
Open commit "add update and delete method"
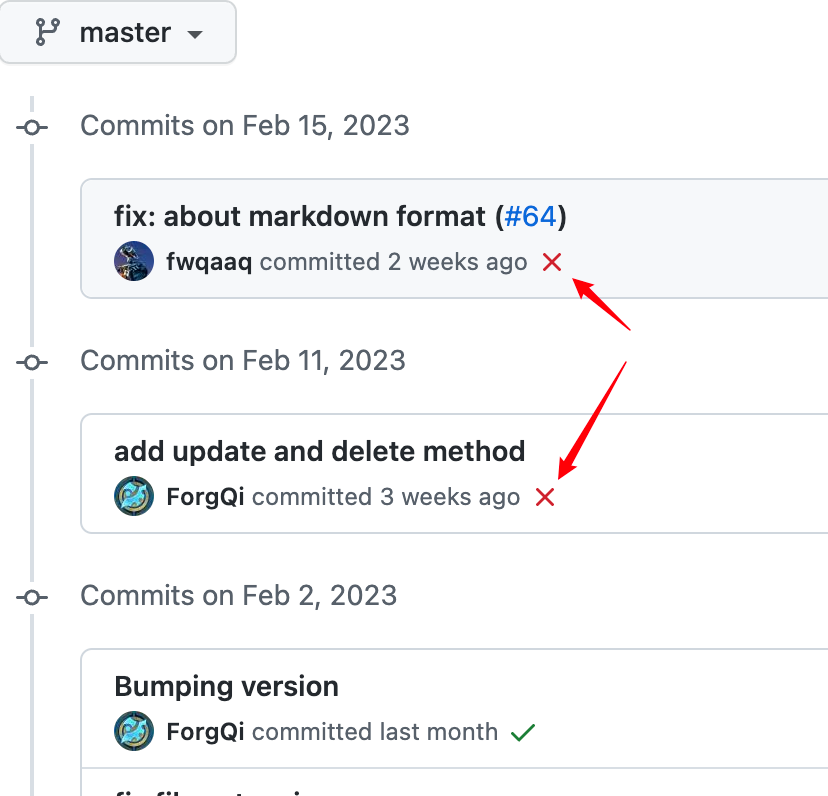(319, 451)
